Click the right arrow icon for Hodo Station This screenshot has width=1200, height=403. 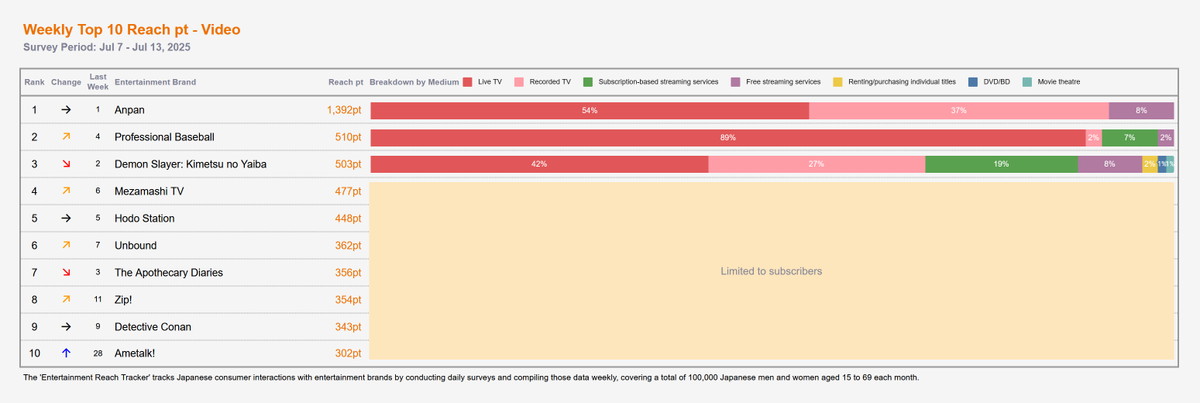(x=66, y=218)
